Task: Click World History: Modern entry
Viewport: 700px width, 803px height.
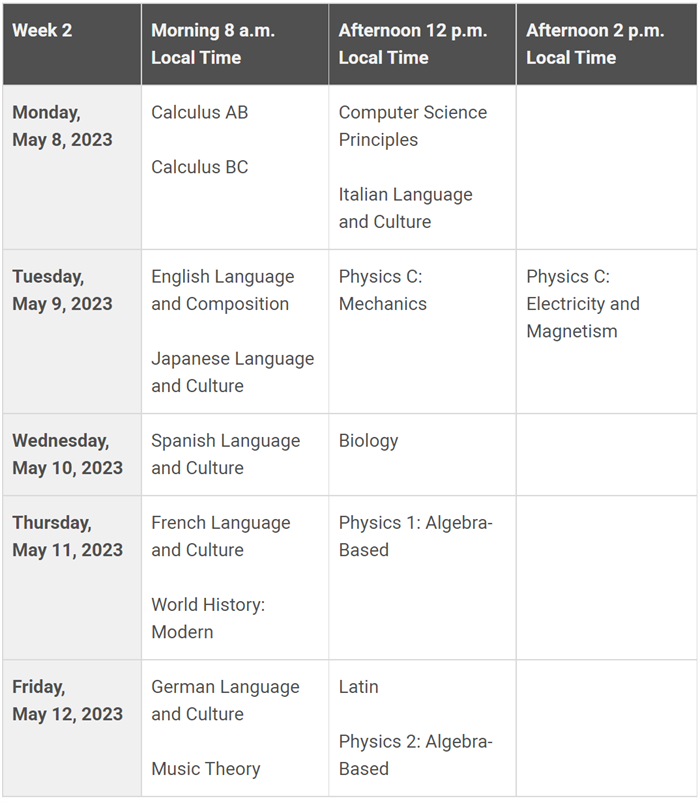Action: 208,618
